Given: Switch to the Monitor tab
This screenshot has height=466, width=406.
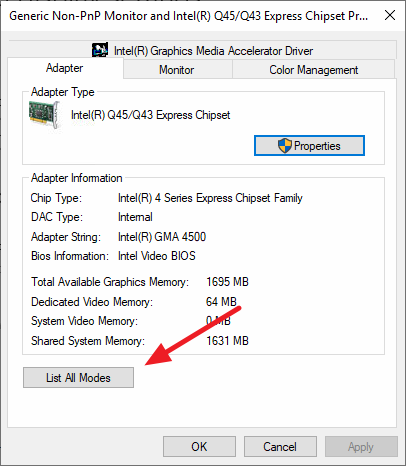Looking at the screenshot, I should click(x=177, y=70).
